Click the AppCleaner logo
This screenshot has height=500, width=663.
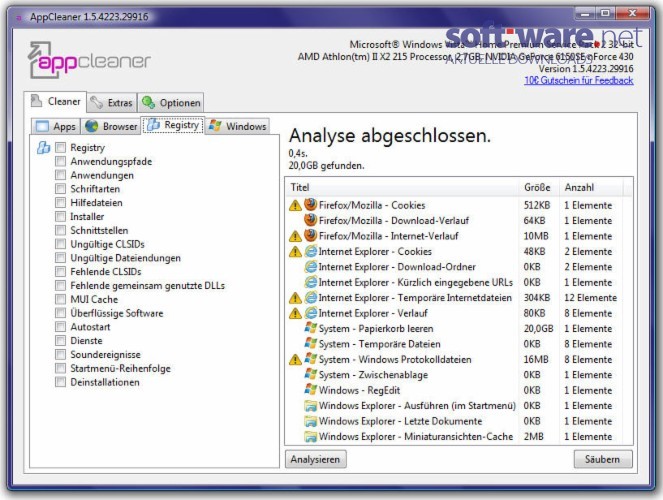click(89, 60)
